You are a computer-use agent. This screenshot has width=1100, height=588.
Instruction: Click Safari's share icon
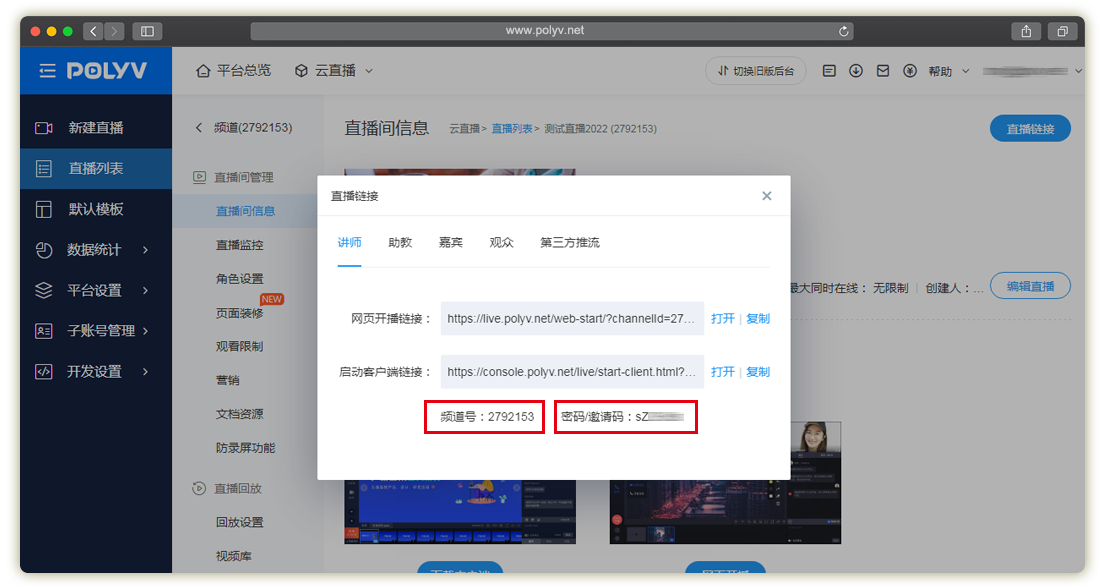point(1026,31)
